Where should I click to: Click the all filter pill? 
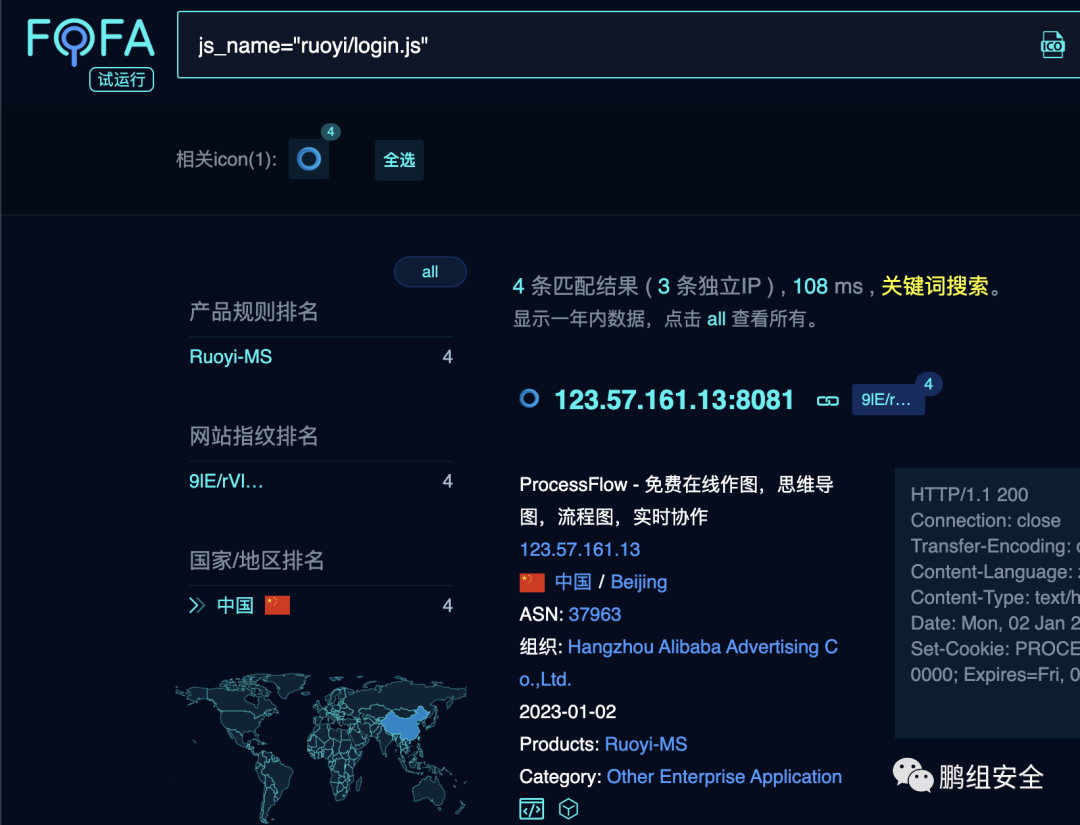[x=430, y=272]
